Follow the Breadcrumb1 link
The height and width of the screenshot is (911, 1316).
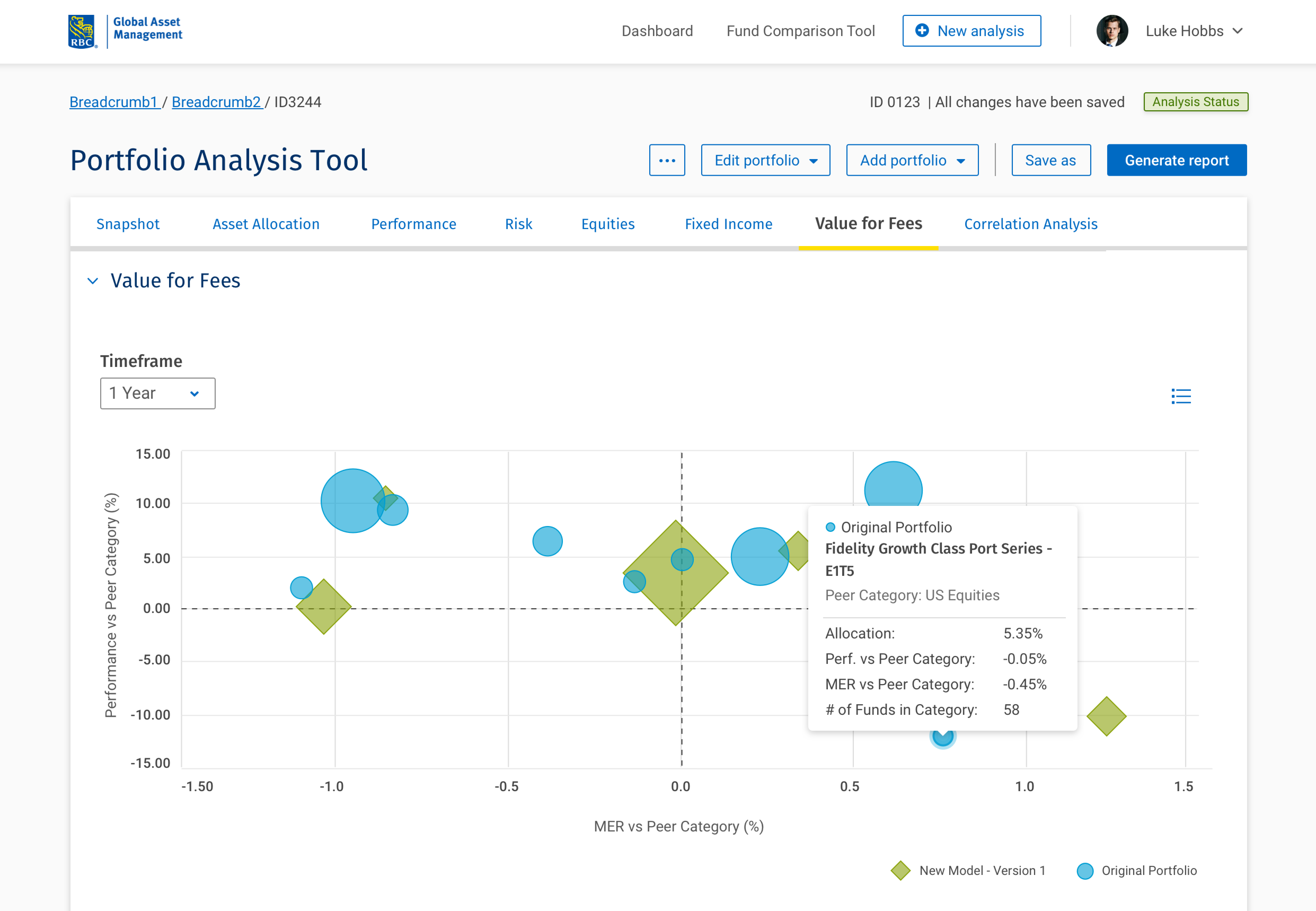113,102
